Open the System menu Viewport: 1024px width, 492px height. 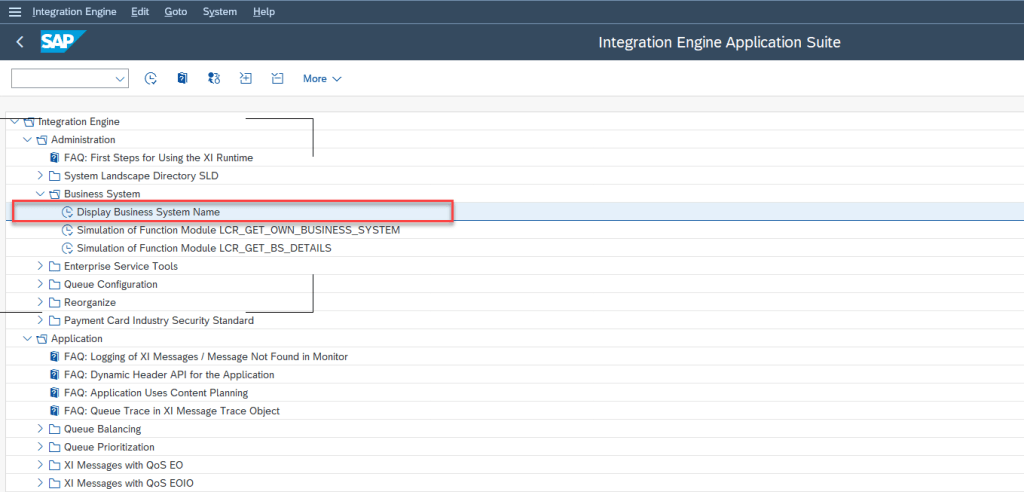(219, 12)
